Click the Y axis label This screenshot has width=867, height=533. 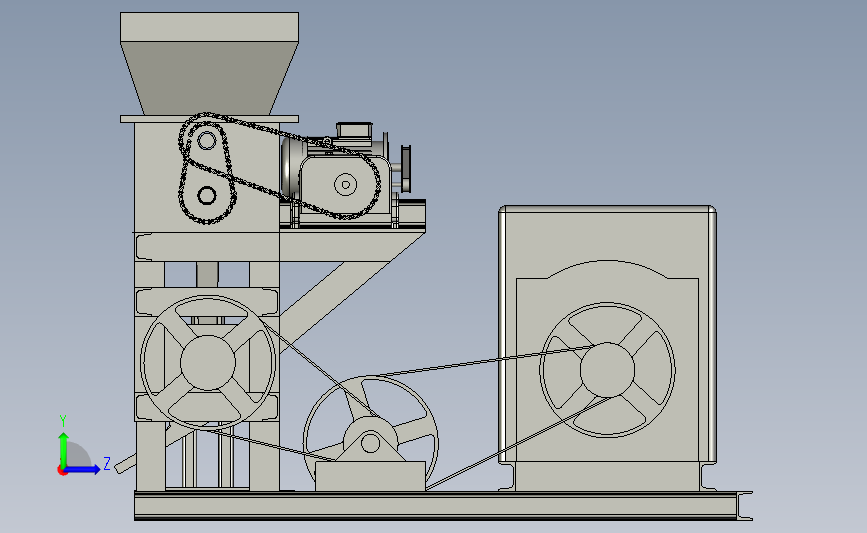click(x=63, y=421)
